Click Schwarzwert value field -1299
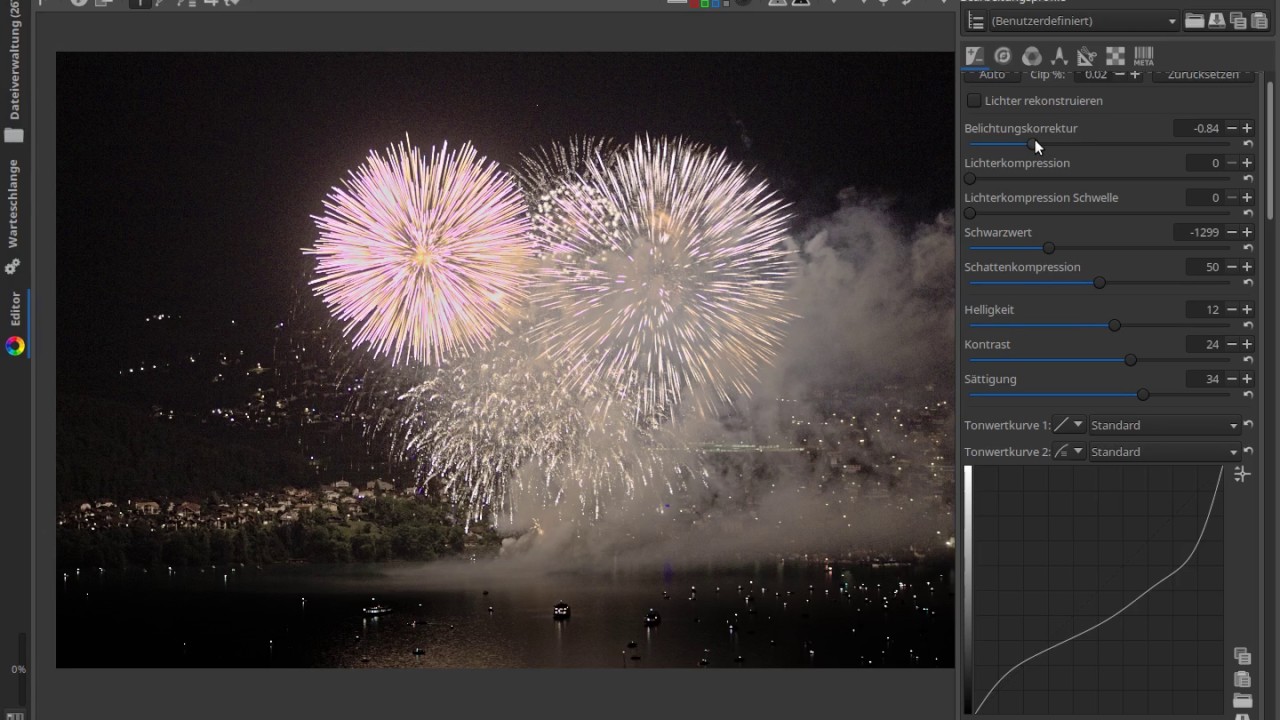 click(x=1198, y=232)
